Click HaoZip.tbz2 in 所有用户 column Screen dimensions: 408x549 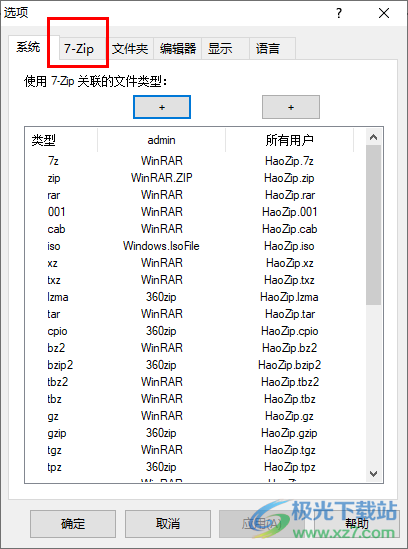[290, 382]
